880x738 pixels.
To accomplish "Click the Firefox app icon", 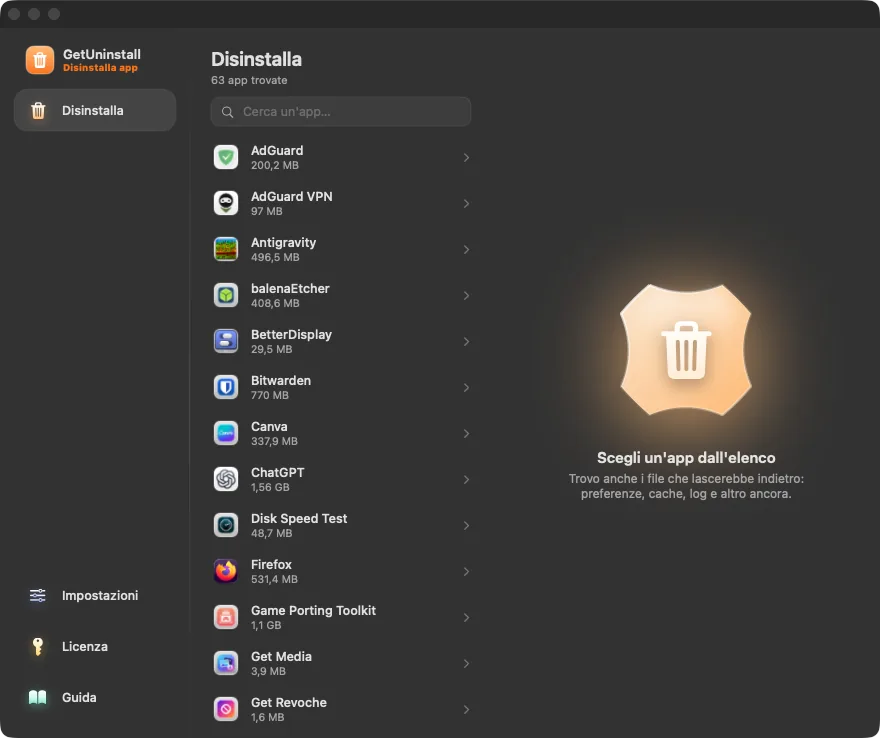I will click(x=226, y=572).
